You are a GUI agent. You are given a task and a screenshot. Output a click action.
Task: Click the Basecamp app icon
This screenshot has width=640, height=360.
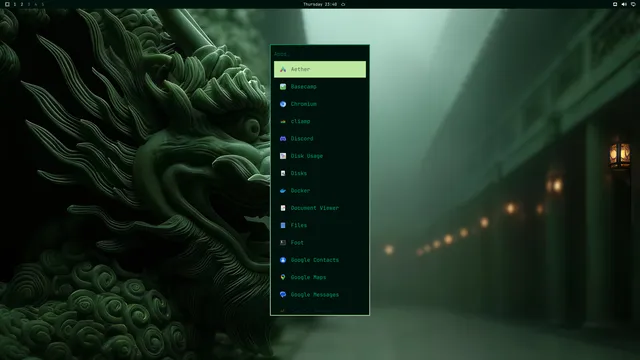click(x=283, y=87)
